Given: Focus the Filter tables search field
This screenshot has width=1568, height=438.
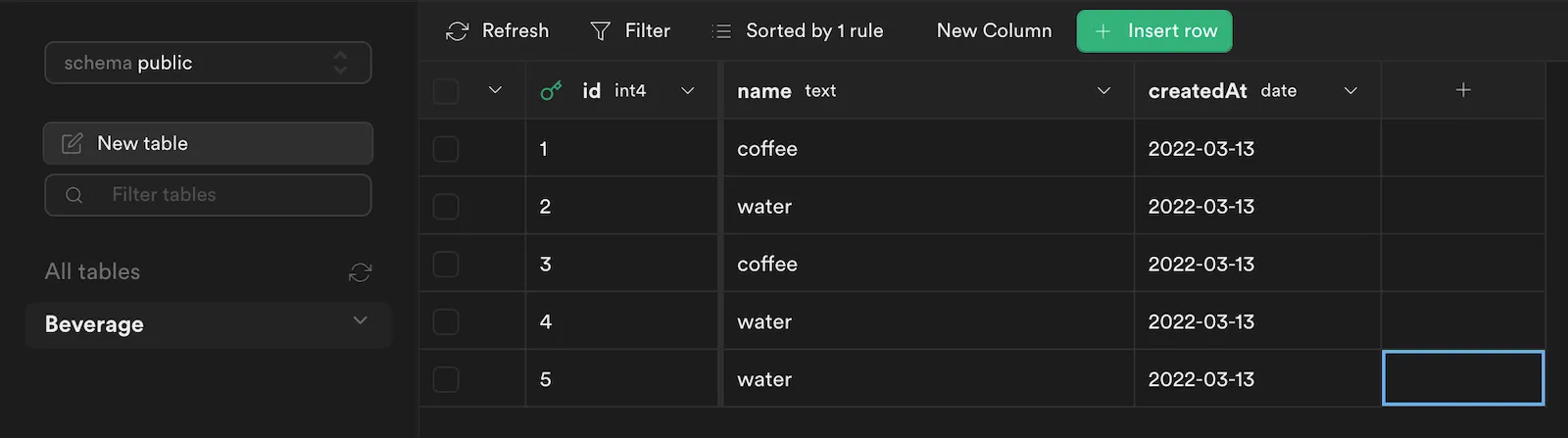Looking at the screenshot, I should pos(225,195).
